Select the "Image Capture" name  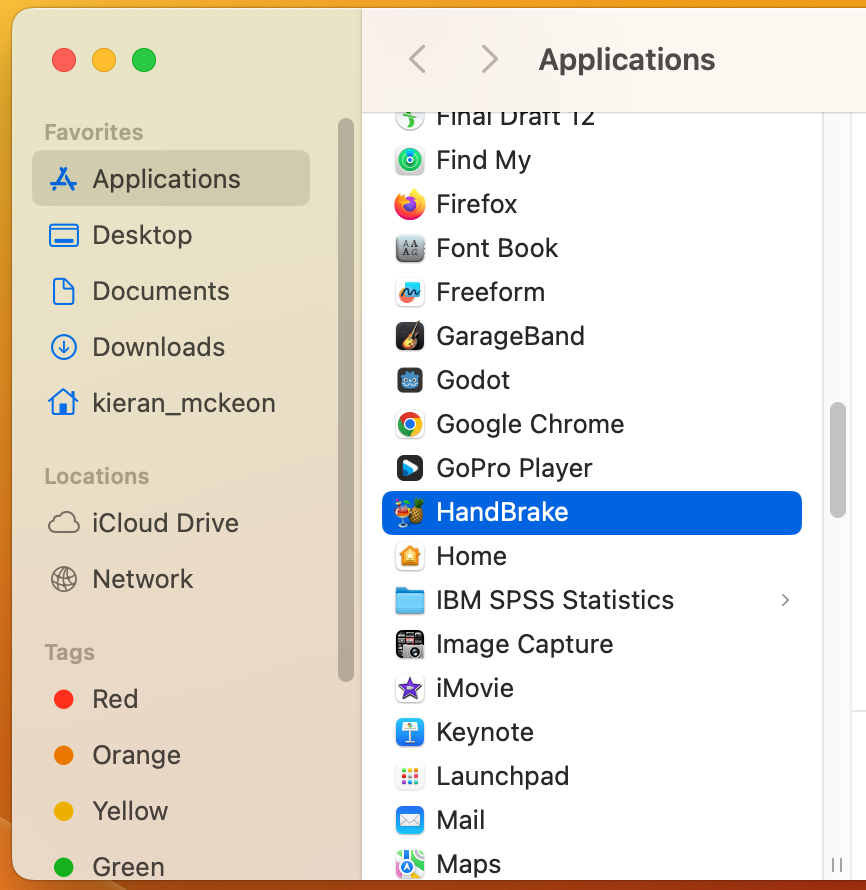[525, 644]
